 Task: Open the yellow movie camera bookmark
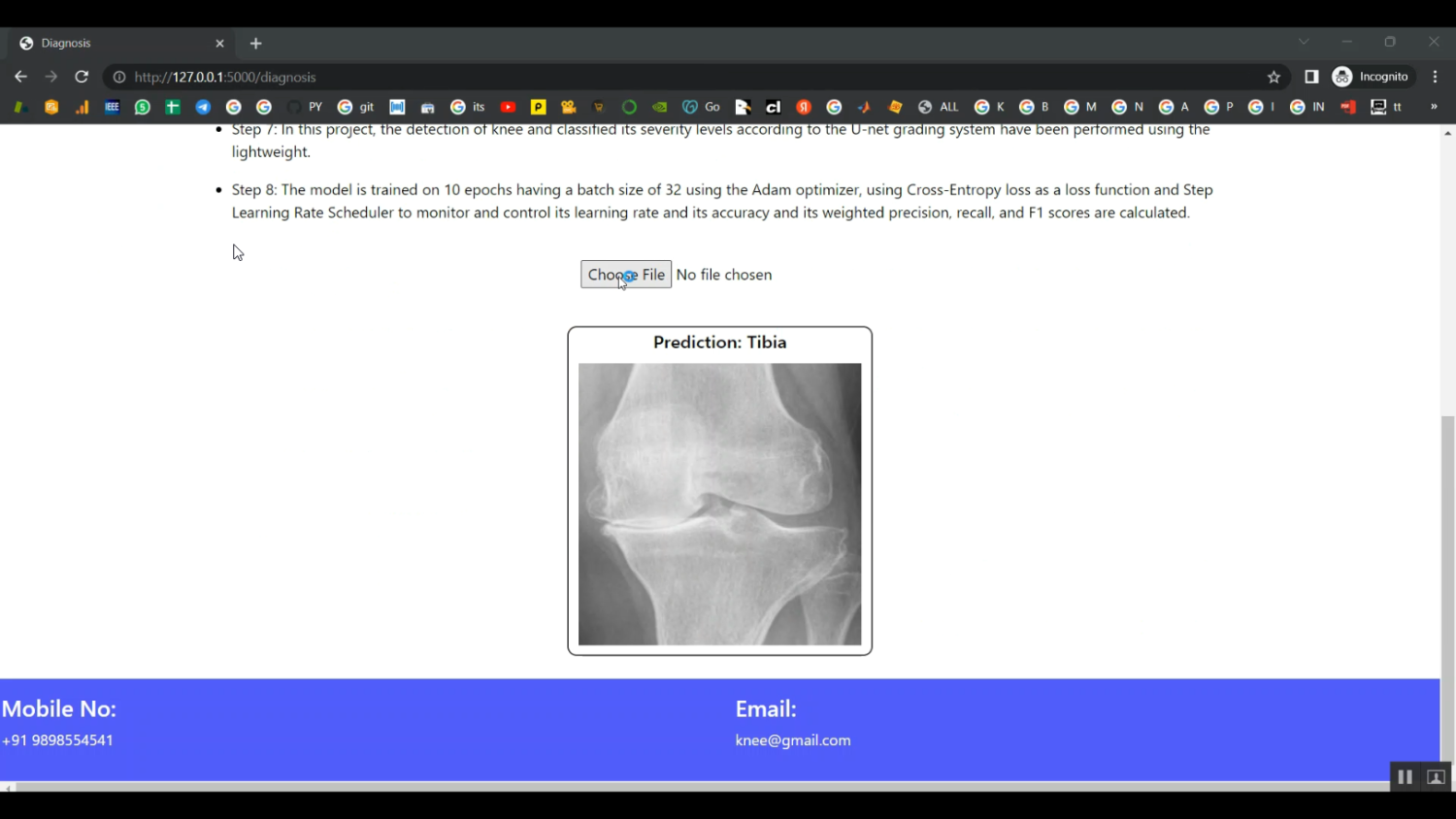569,107
